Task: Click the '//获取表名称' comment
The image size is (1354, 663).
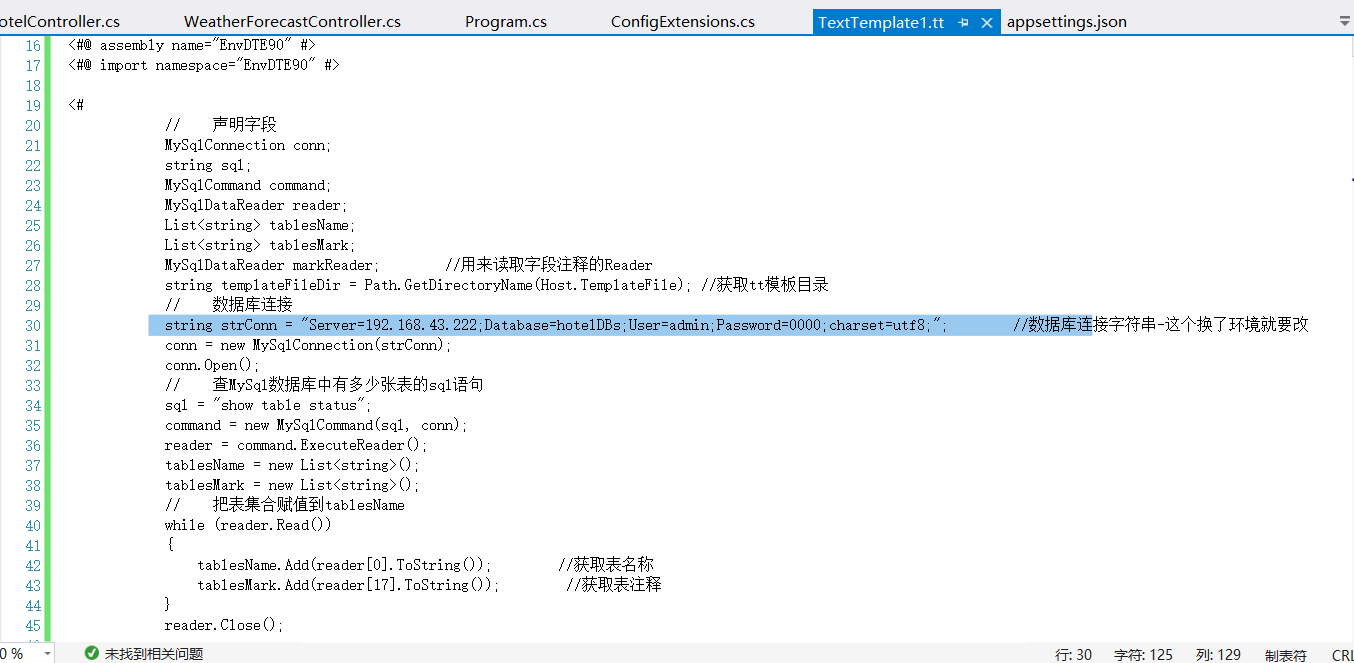Action: tap(606, 565)
